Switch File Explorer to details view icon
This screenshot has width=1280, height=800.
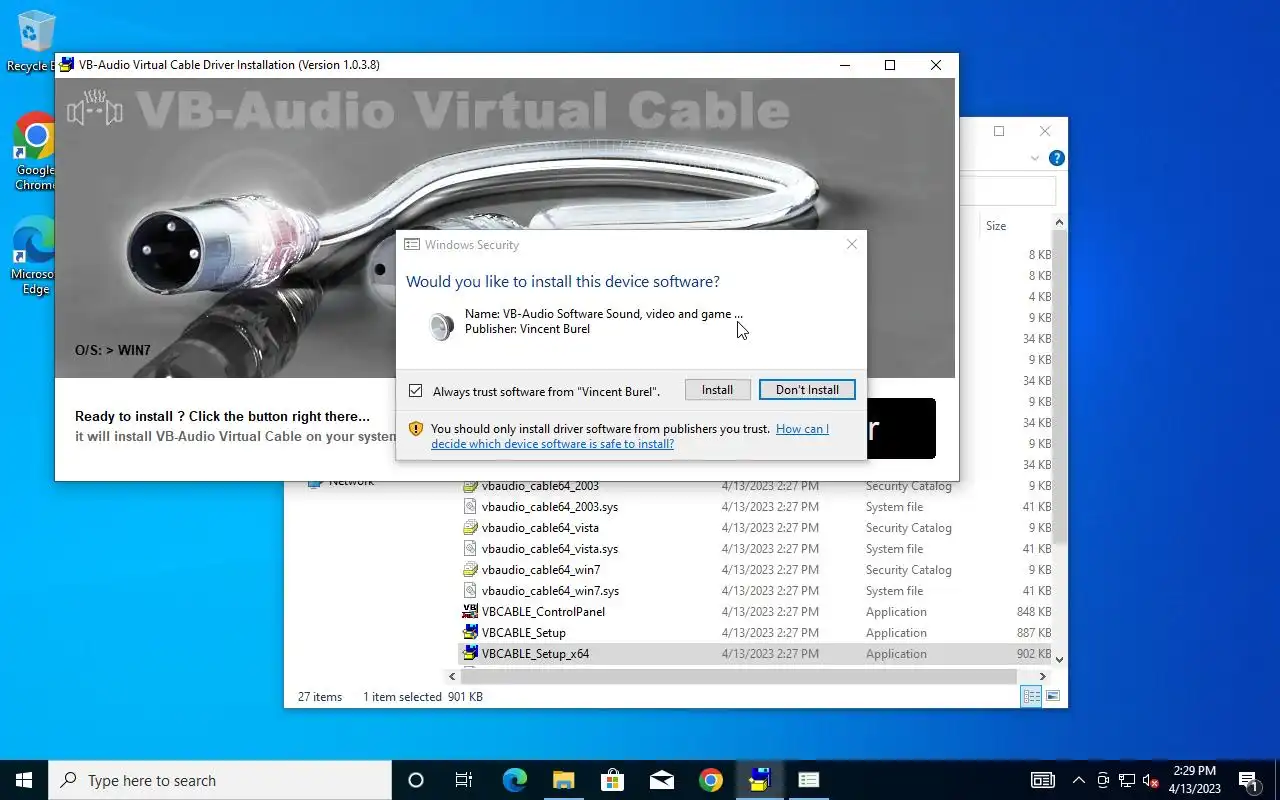(x=1032, y=696)
